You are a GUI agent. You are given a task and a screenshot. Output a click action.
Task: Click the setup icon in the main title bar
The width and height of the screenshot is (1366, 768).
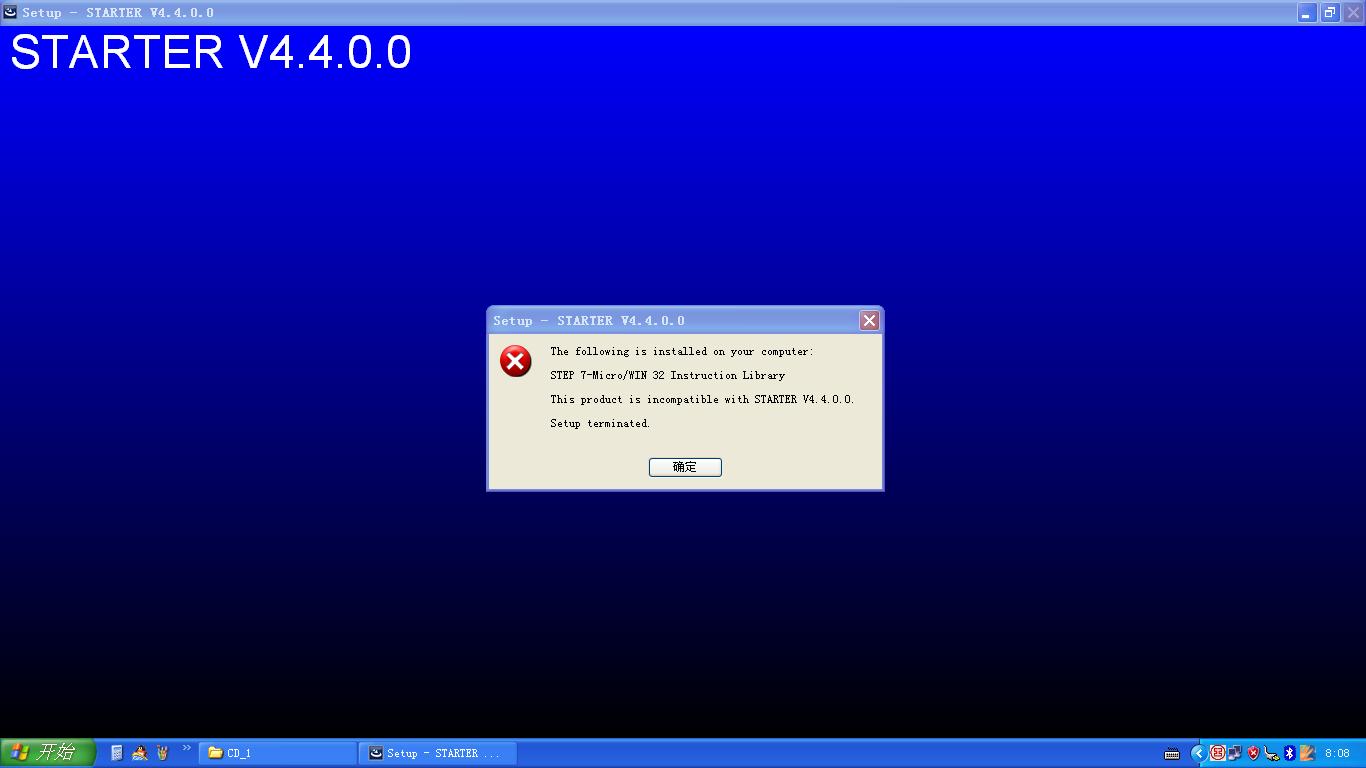point(11,13)
